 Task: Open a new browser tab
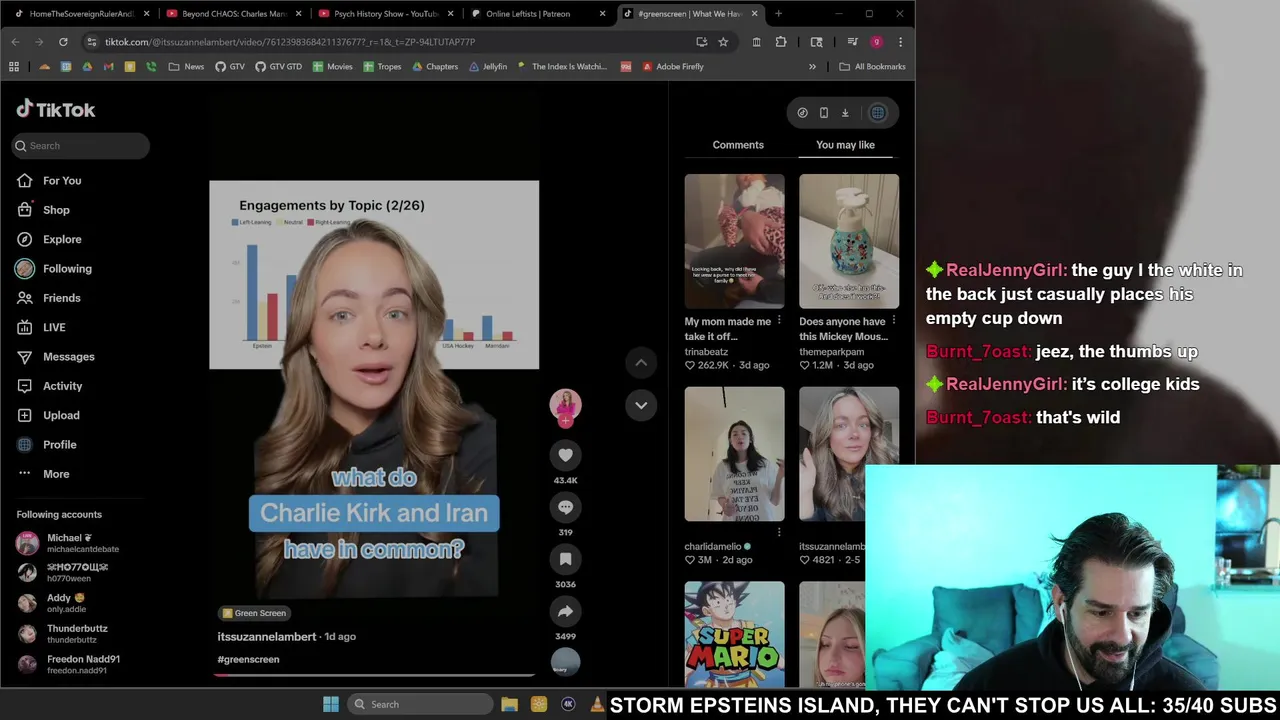coord(778,14)
